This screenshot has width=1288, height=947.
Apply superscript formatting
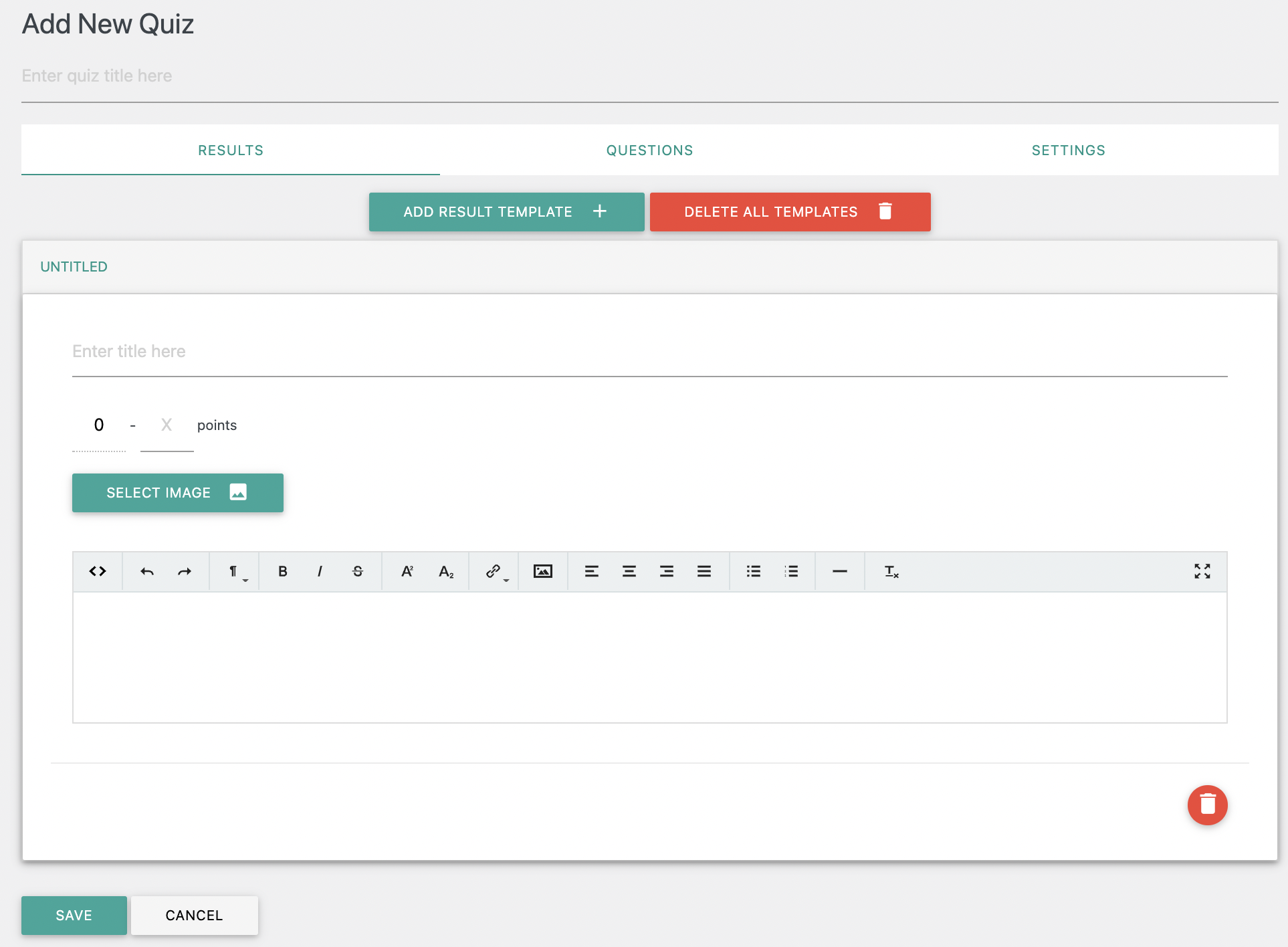407,571
